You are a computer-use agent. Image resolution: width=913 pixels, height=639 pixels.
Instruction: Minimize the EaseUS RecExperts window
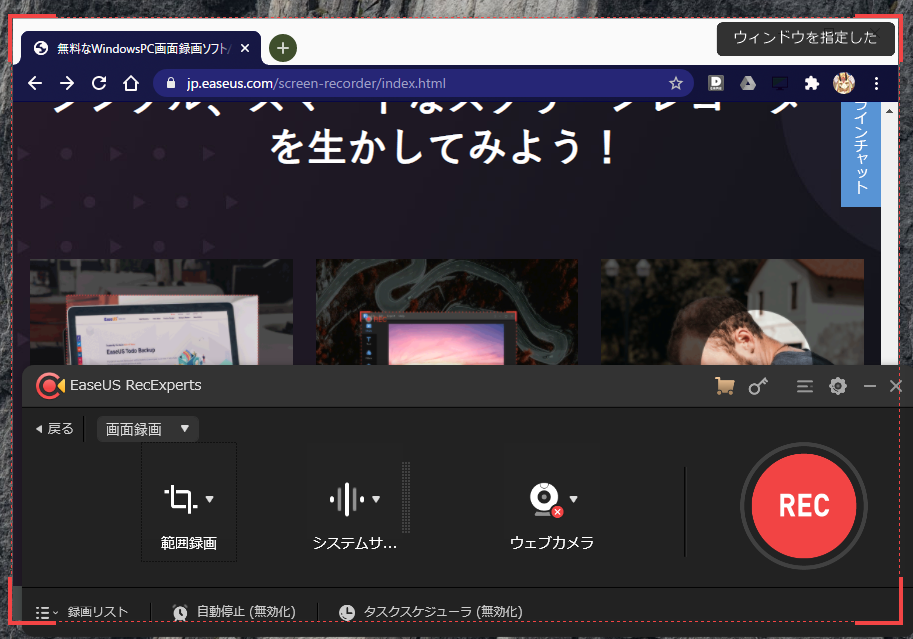(870, 386)
